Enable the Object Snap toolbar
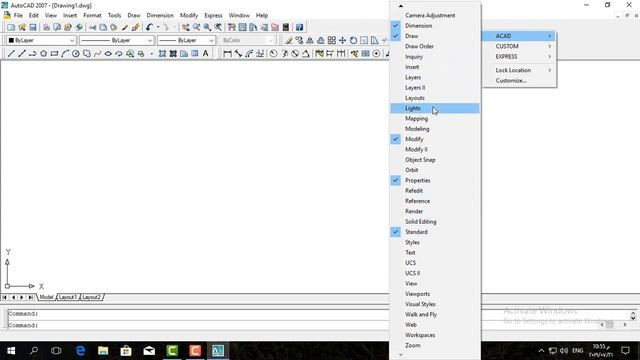 click(435, 160)
